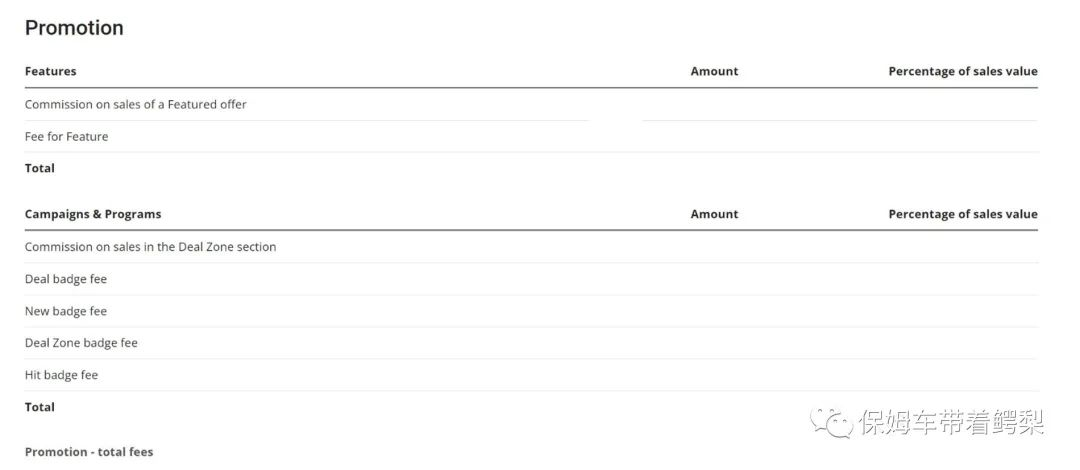Select Commission on sales of a Featured offer
The width and height of the screenshot is (1080, 470).
[x=136, y=104]
